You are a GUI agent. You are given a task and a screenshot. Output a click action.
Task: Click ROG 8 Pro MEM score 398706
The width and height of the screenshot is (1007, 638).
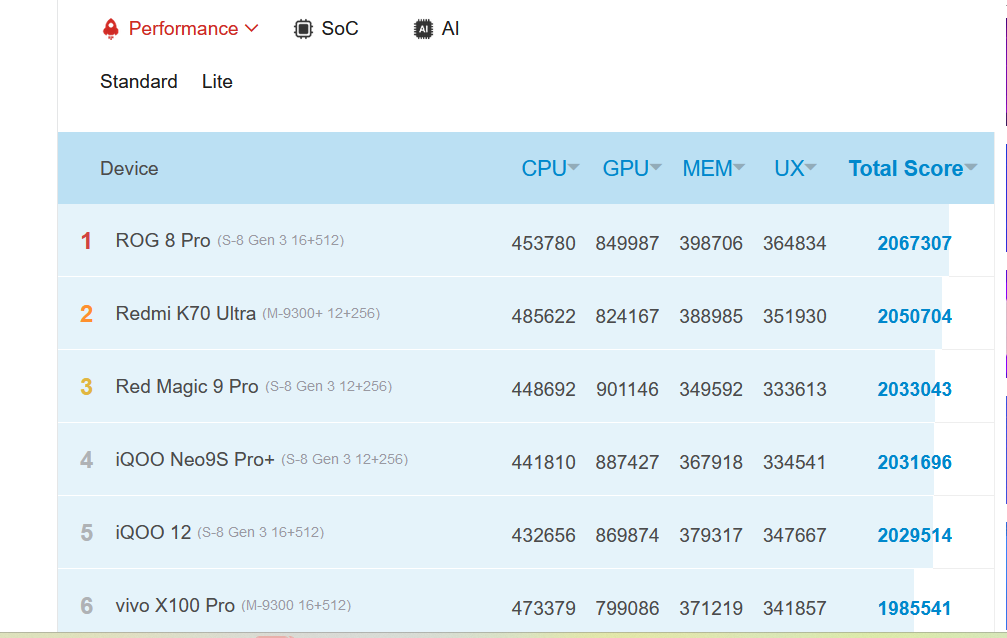711,244
